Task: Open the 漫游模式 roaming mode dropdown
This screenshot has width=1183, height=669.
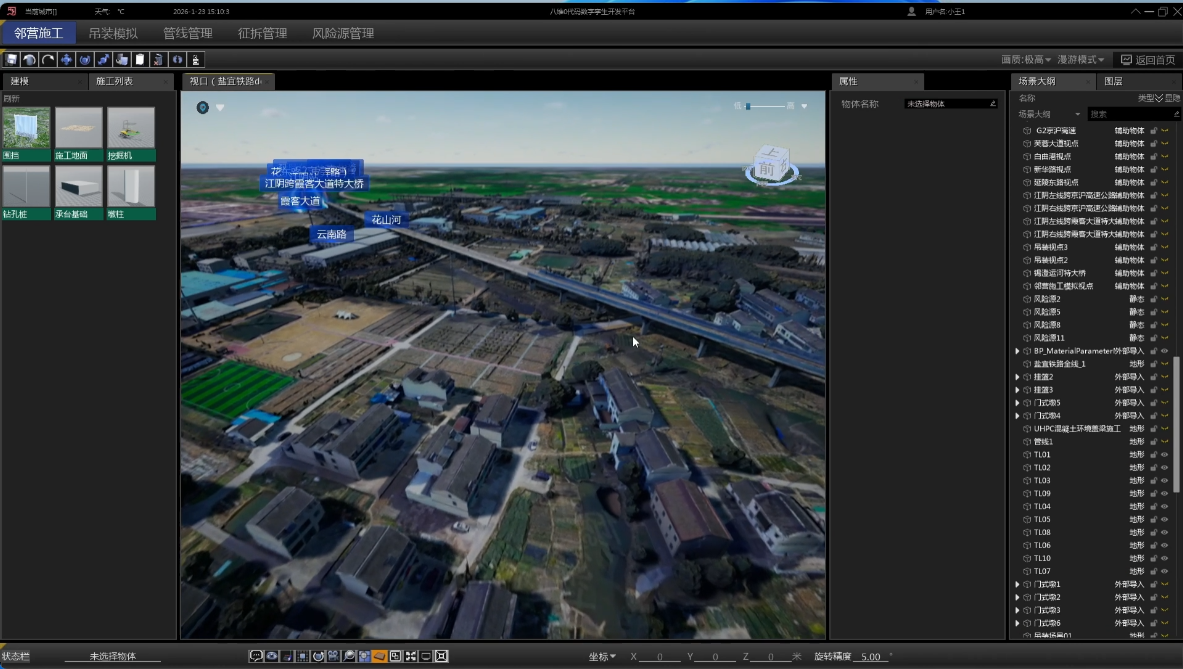Action: tap(1081, 60)
